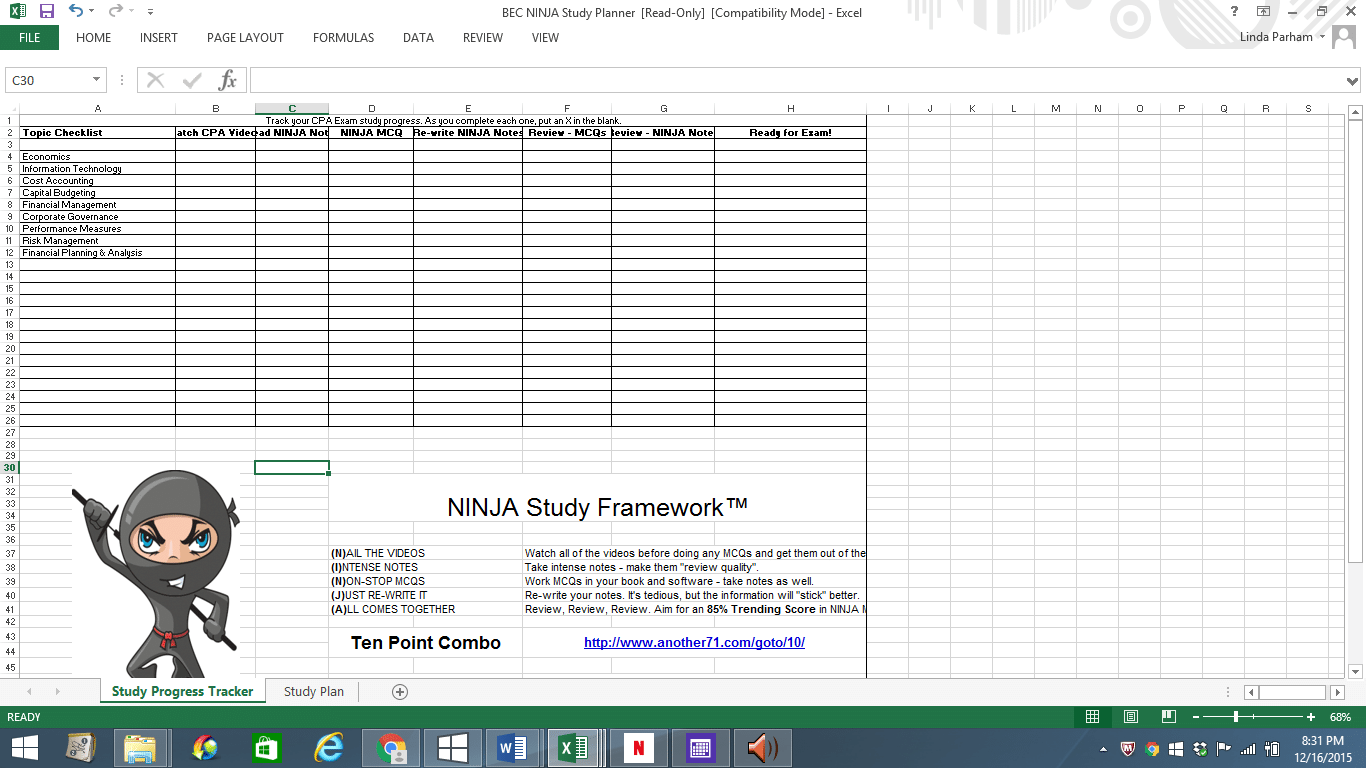Switch to the PAGE LAYOUT ribbon tab
The width and height of the screenshot is (1366, 768).
(245, 38)
